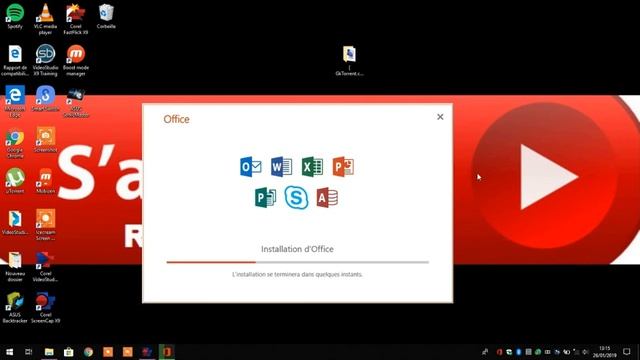The height and width of the screenshot is (360, 640).
Task: Click the Skype icon in Office installer
Action: pos(296,198)
